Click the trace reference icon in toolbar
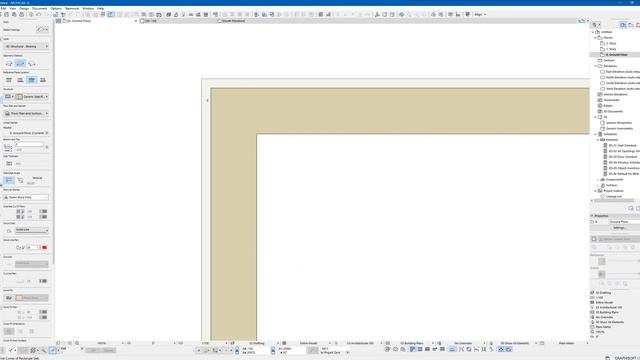This screenshot has width=640, height=360. pyautogui.click(x=111, y=14)
